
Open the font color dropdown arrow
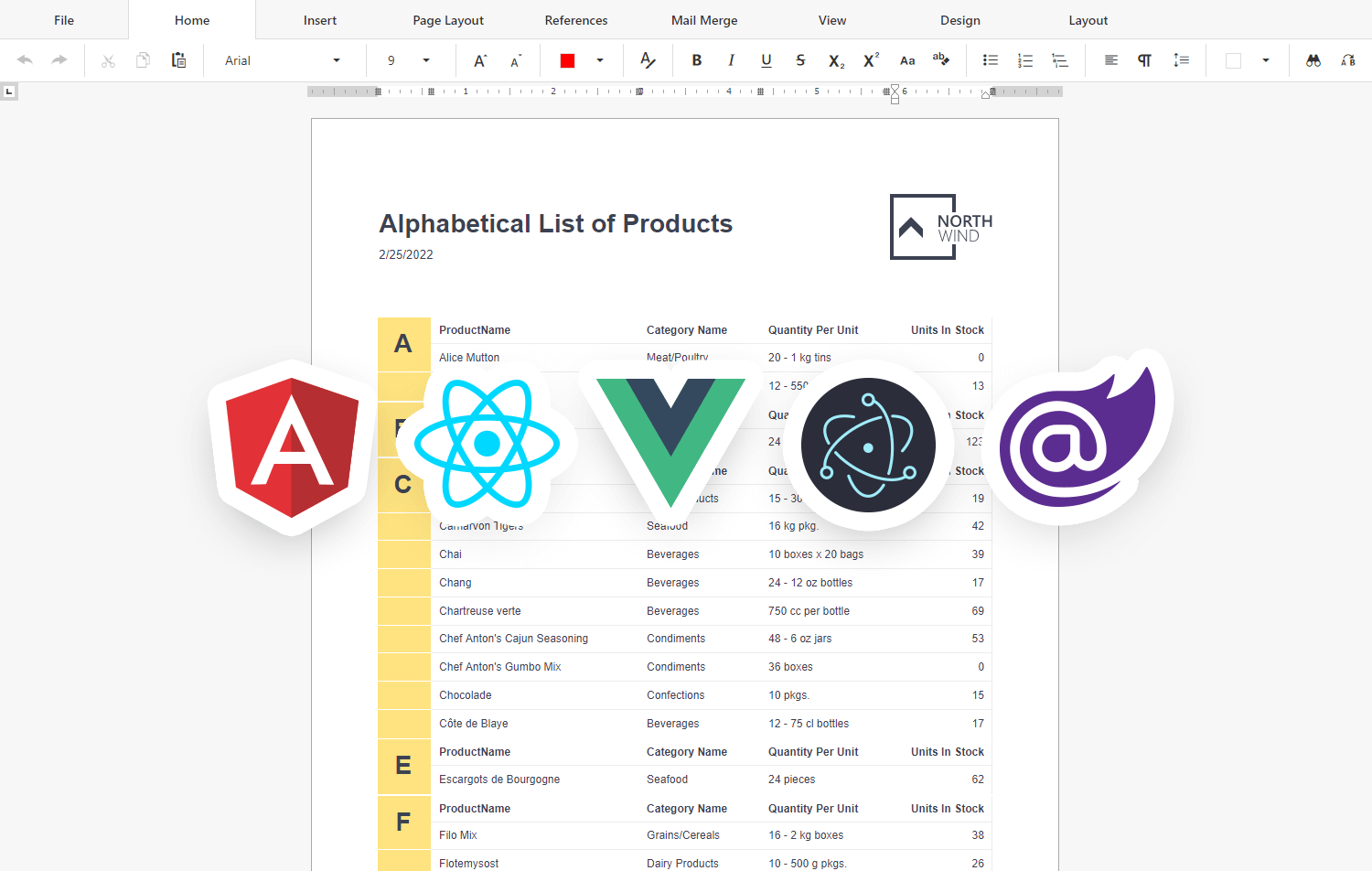click(x=600, y=60)
